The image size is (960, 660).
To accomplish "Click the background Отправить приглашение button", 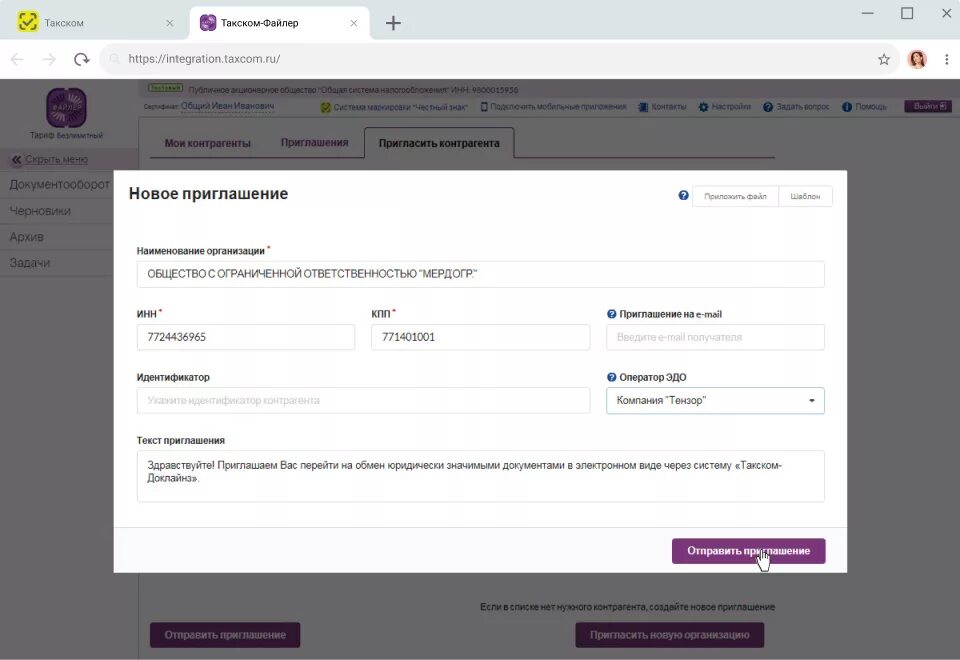I will pos(225,635).
